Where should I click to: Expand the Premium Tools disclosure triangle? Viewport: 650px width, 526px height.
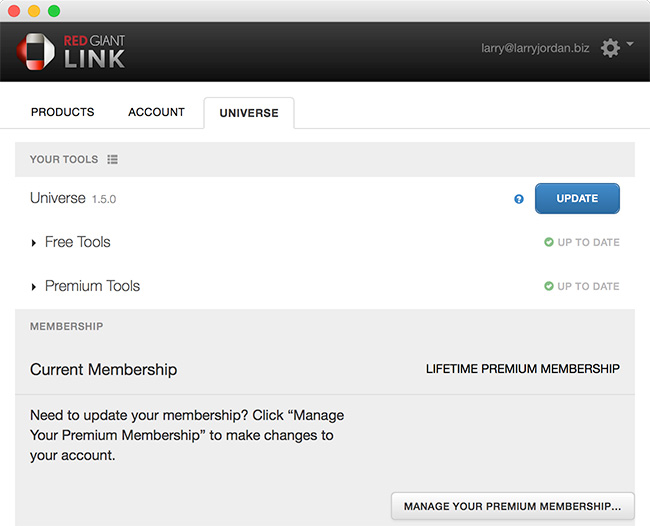[x=34, y=287]
